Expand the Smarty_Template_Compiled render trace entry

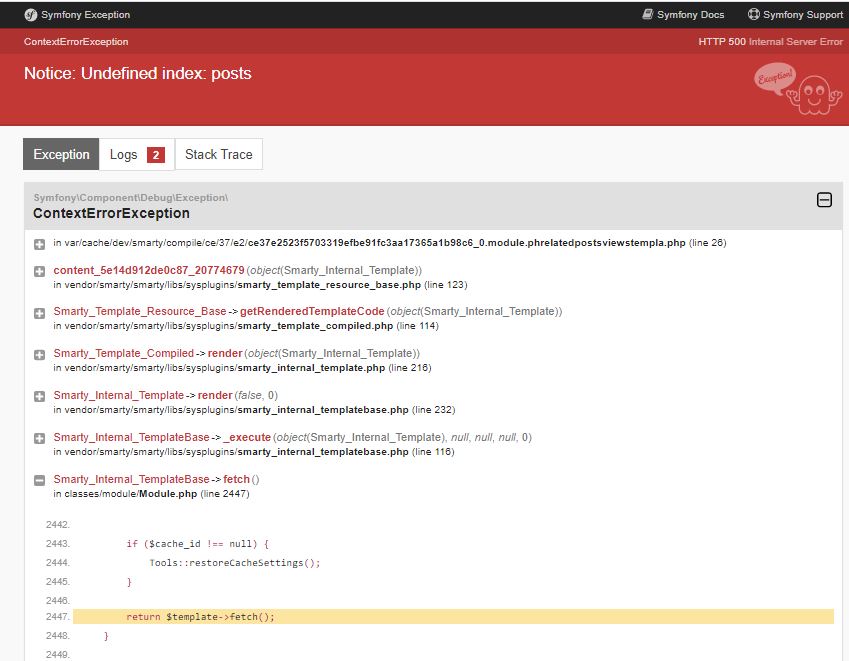coord(40,355)
